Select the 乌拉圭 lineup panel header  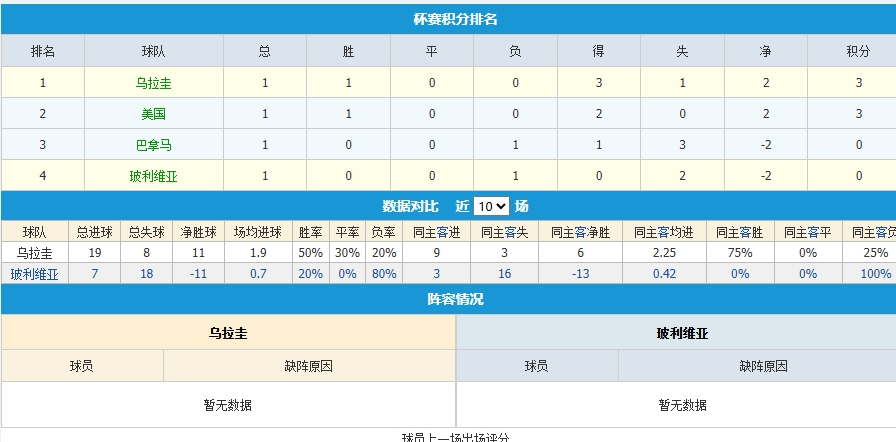tap(228, 333)
